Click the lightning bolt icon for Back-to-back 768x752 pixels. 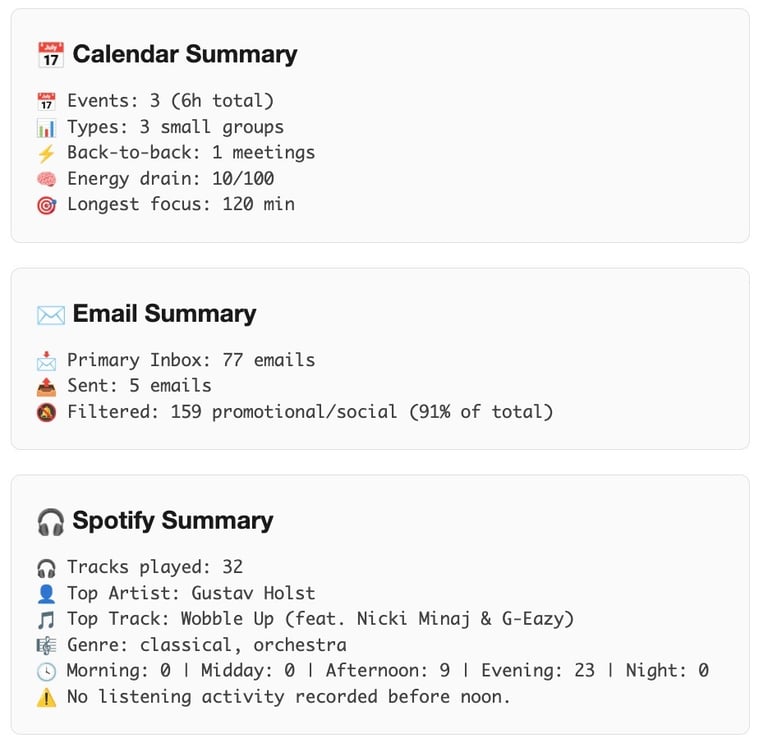coord(47,153)
